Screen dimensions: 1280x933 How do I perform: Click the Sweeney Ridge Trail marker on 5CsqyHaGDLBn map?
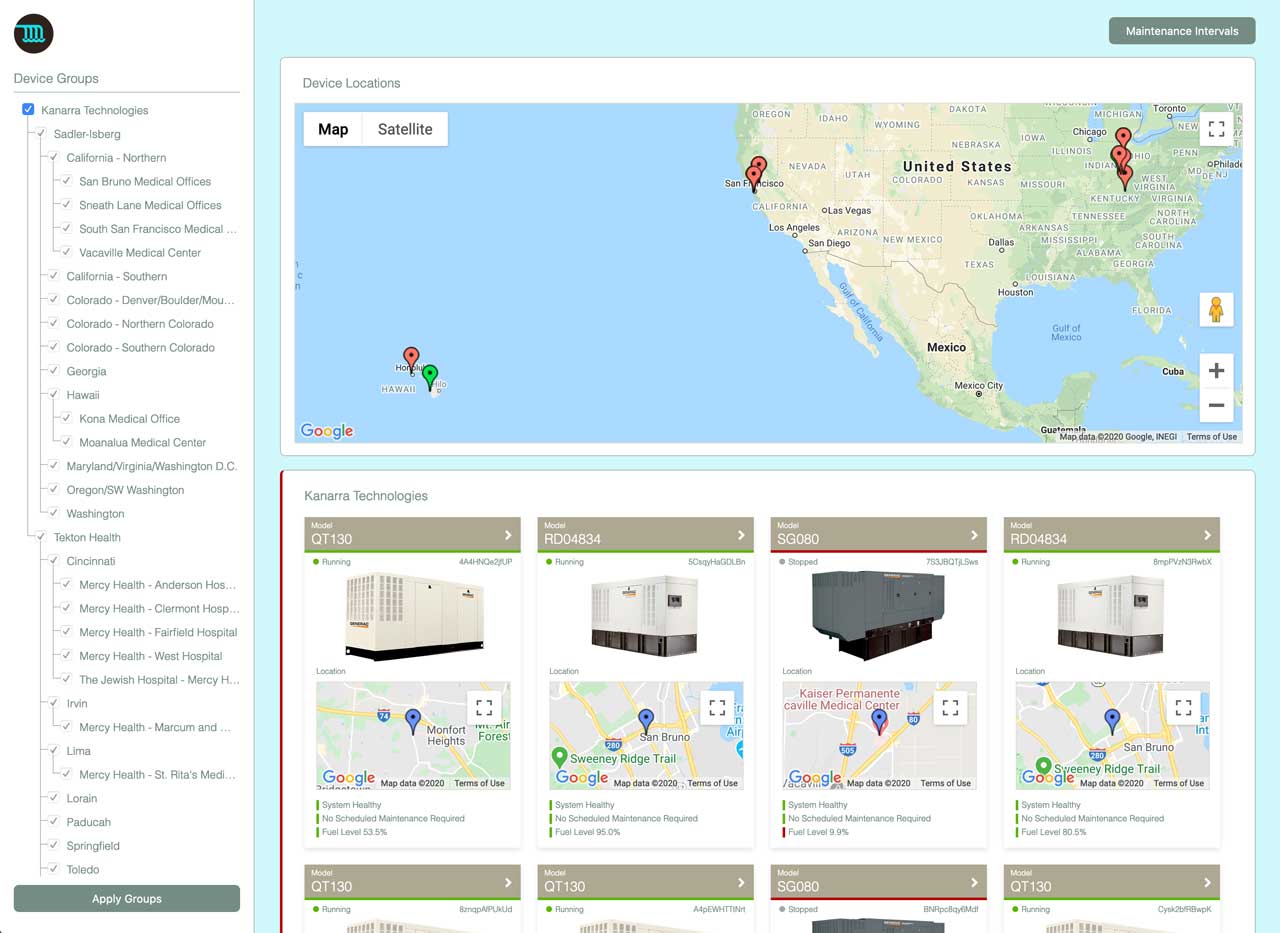[560, 757]
